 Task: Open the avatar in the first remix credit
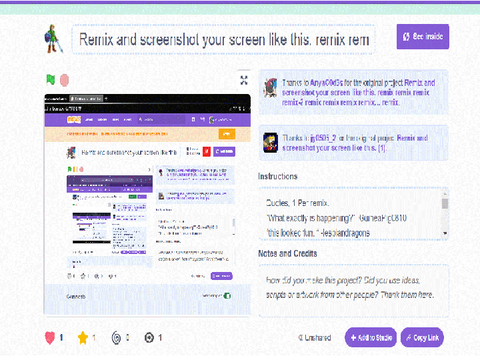(270, 87)
